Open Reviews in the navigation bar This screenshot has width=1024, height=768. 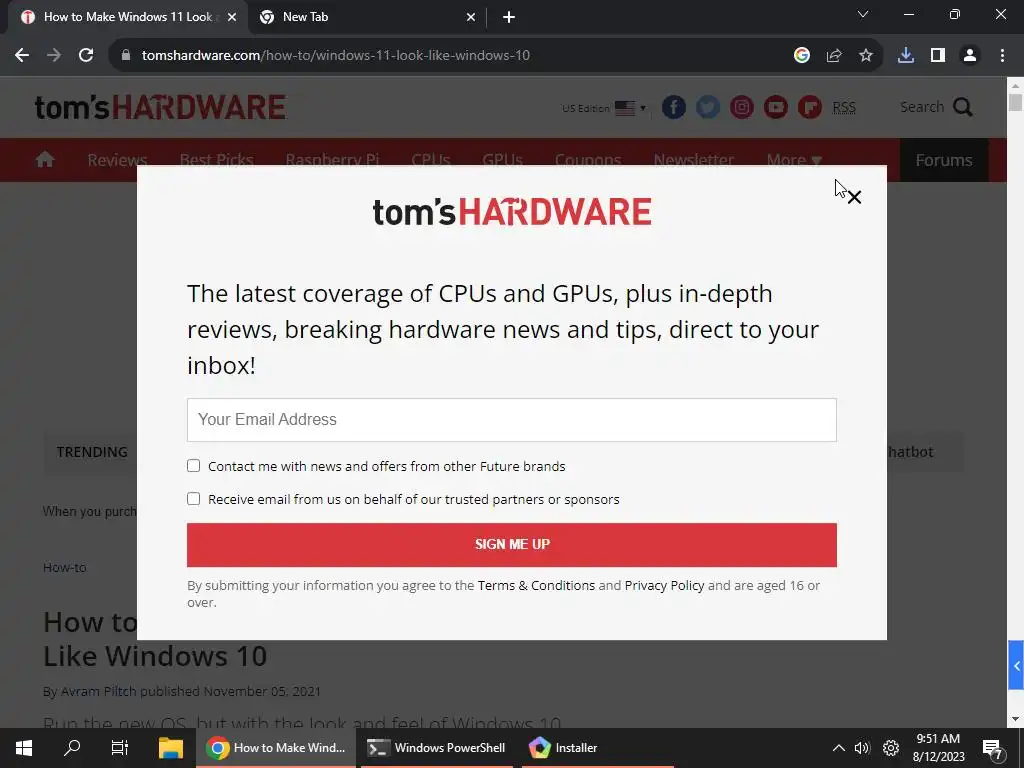[118, 160]
